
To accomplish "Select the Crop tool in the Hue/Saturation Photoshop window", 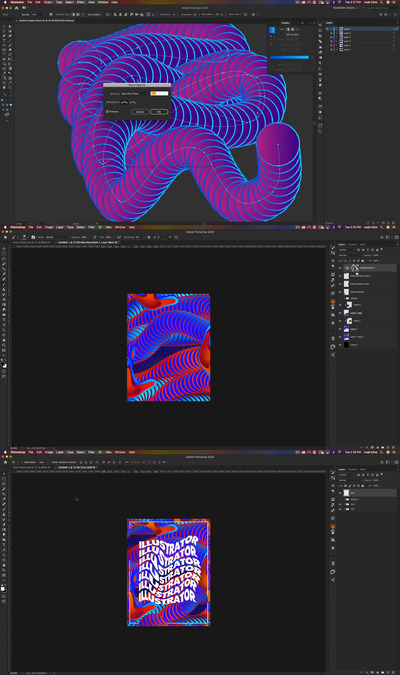I will 4,269.
